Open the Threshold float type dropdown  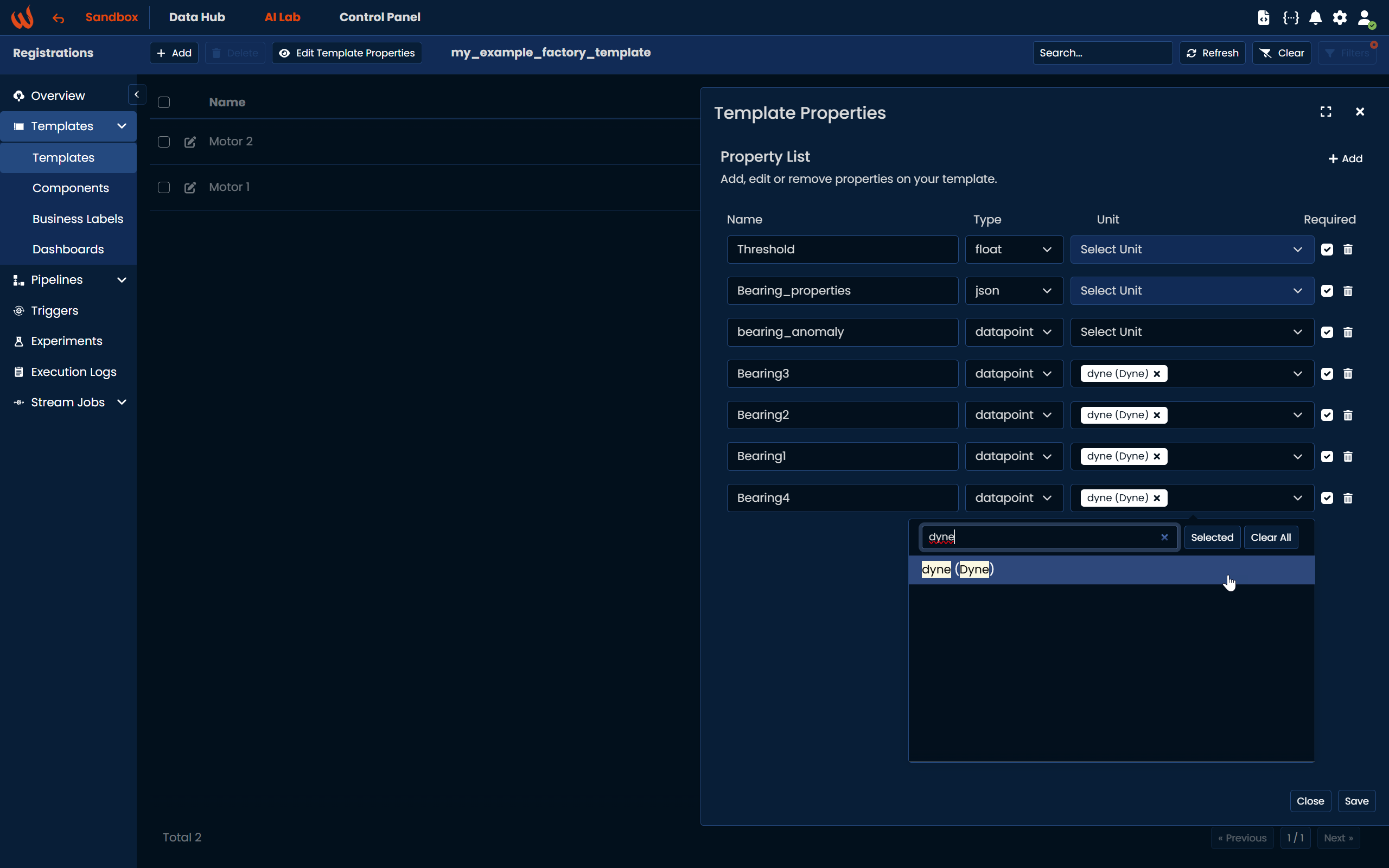pyautogui.click(x=1014, y=250)
